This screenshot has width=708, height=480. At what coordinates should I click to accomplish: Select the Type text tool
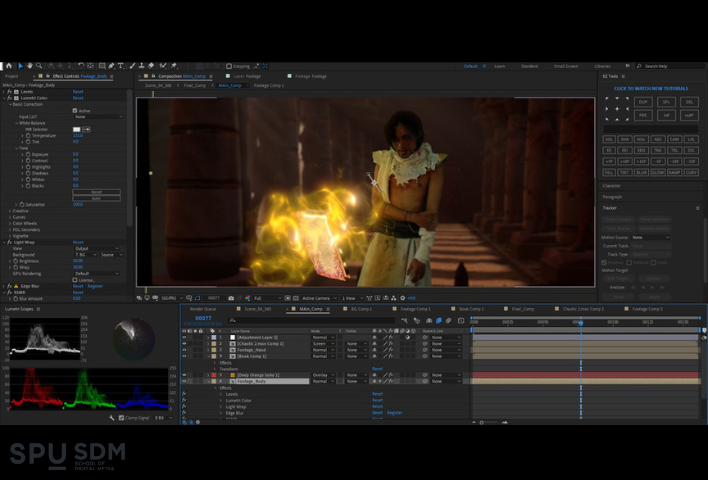121,66
